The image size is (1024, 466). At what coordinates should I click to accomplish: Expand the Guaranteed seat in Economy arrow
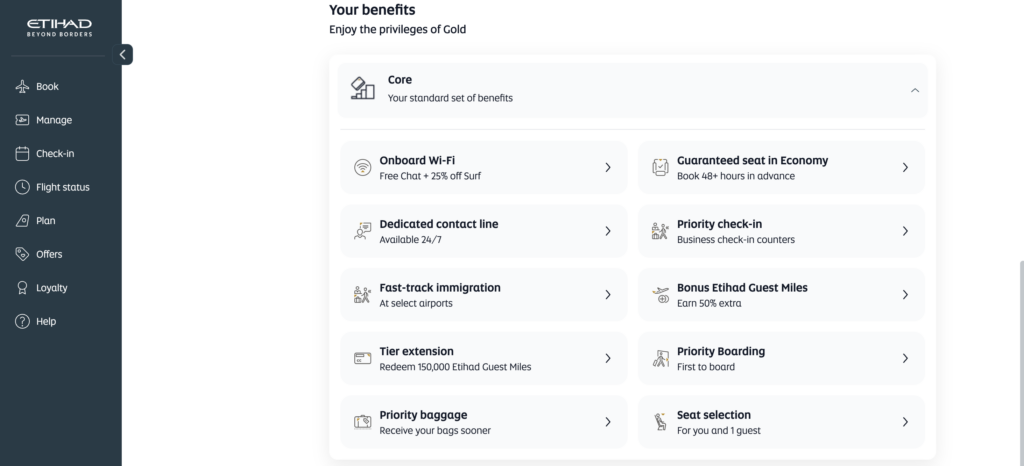tap(905, 167)
